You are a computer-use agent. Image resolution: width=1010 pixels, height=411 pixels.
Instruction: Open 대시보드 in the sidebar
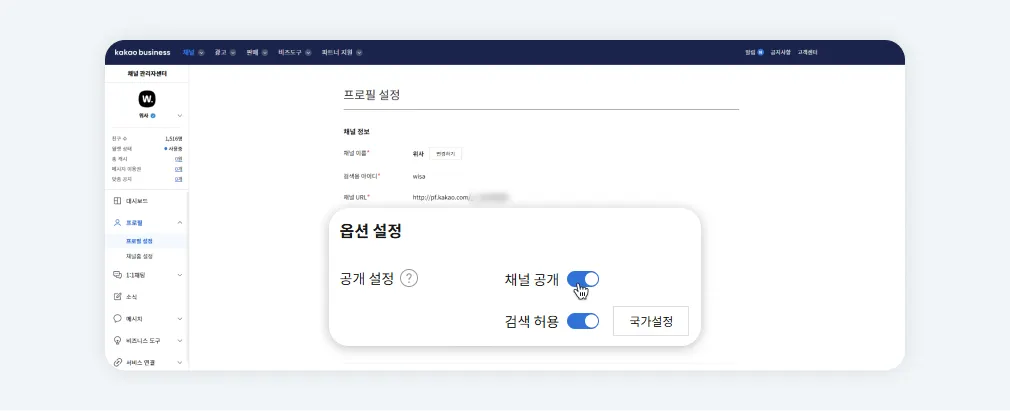tap(137, 201)
